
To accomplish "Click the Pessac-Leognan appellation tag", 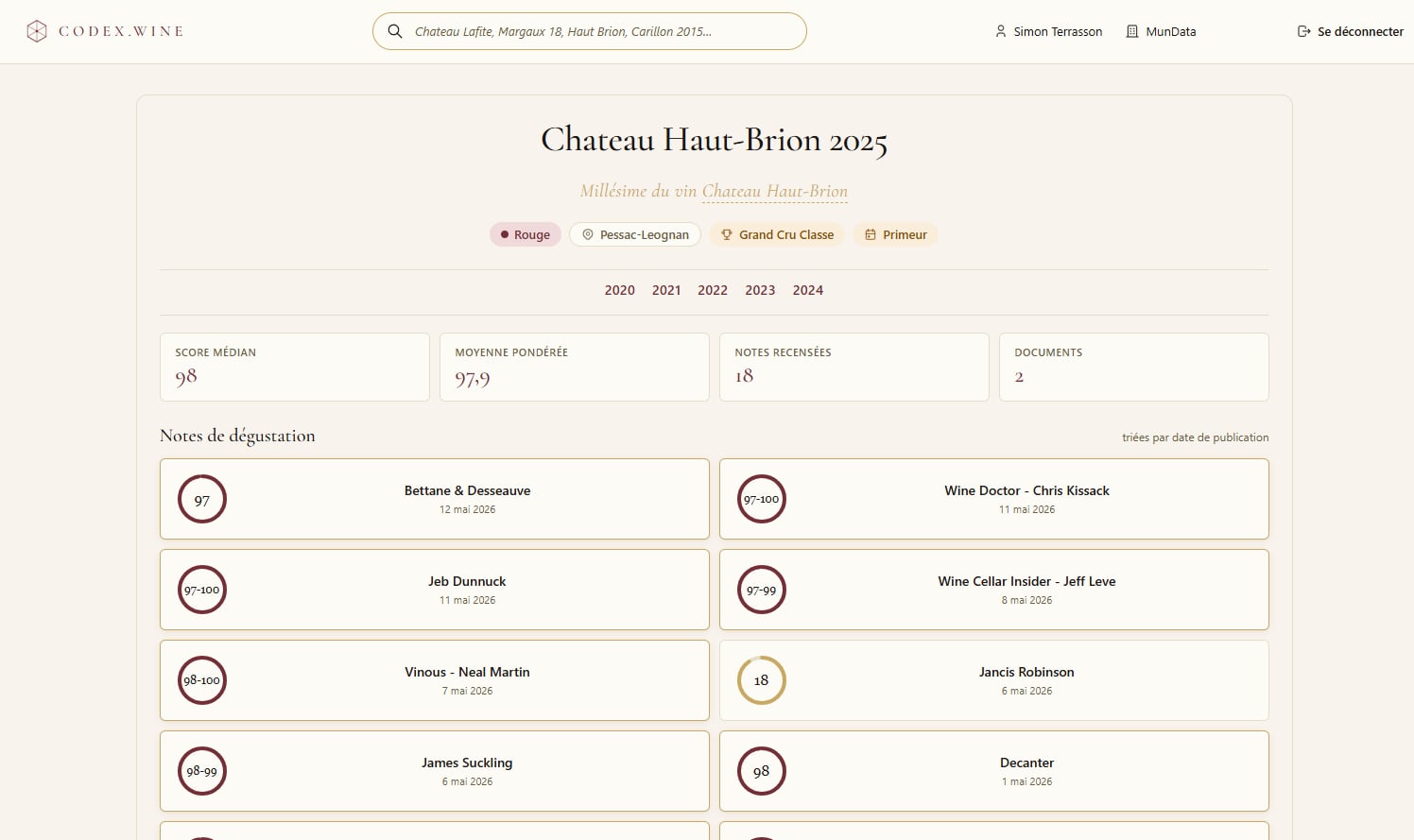I will 635,234.
